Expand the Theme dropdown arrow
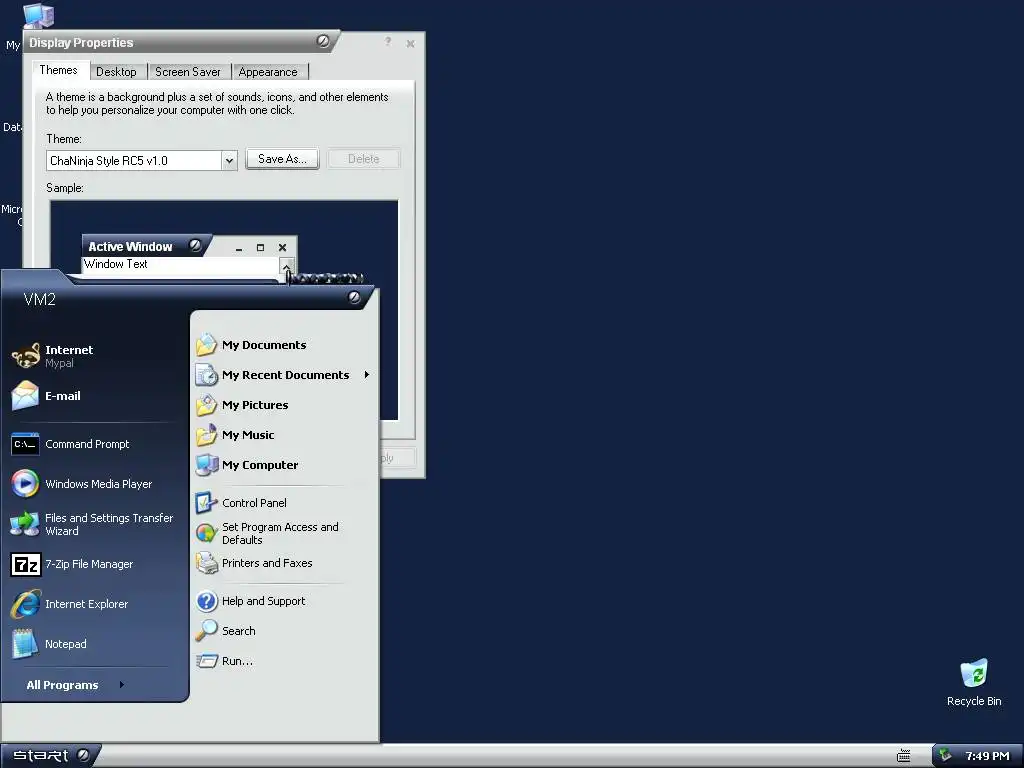 coord(229,161)
